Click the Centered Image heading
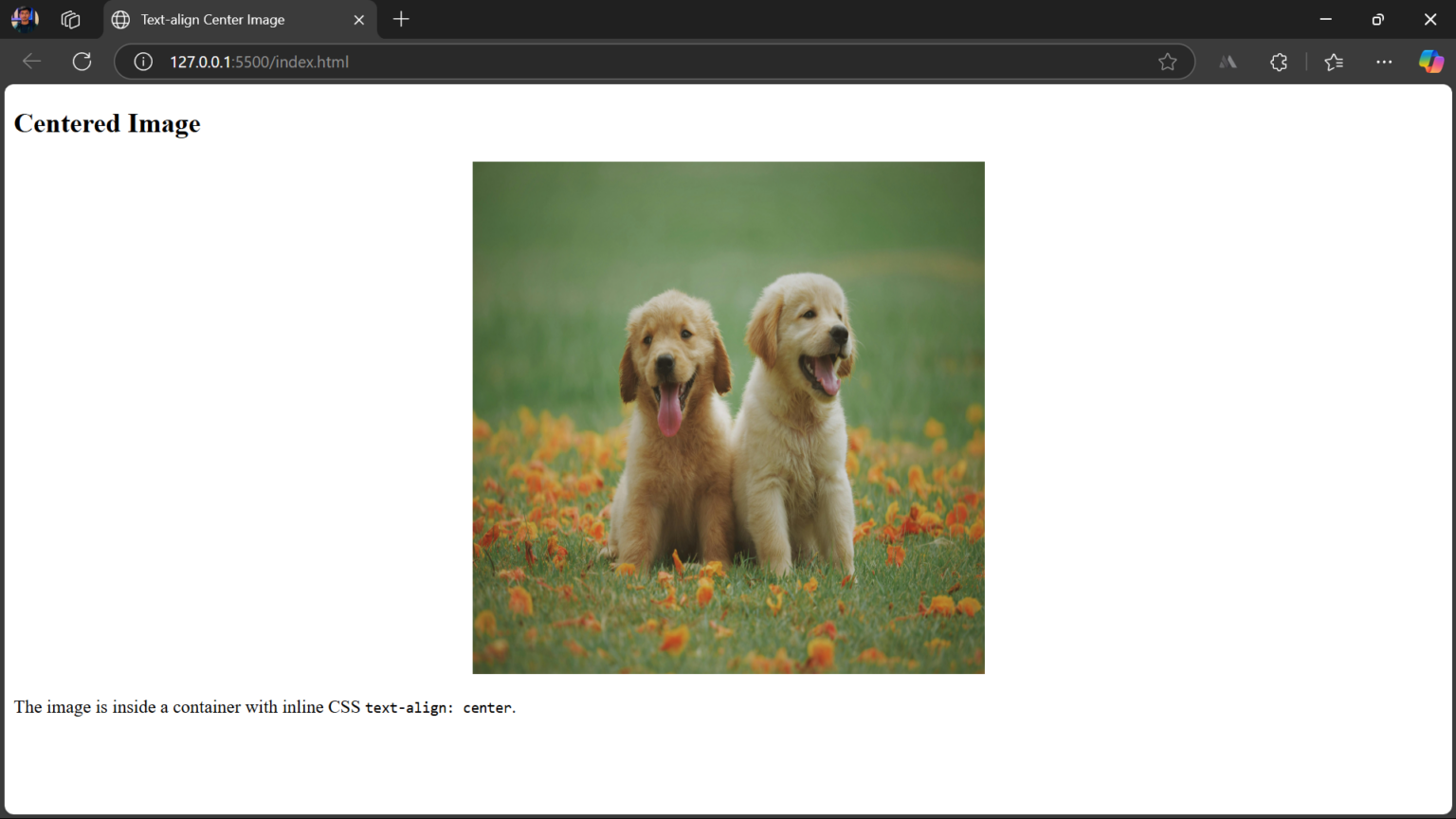 106,122
